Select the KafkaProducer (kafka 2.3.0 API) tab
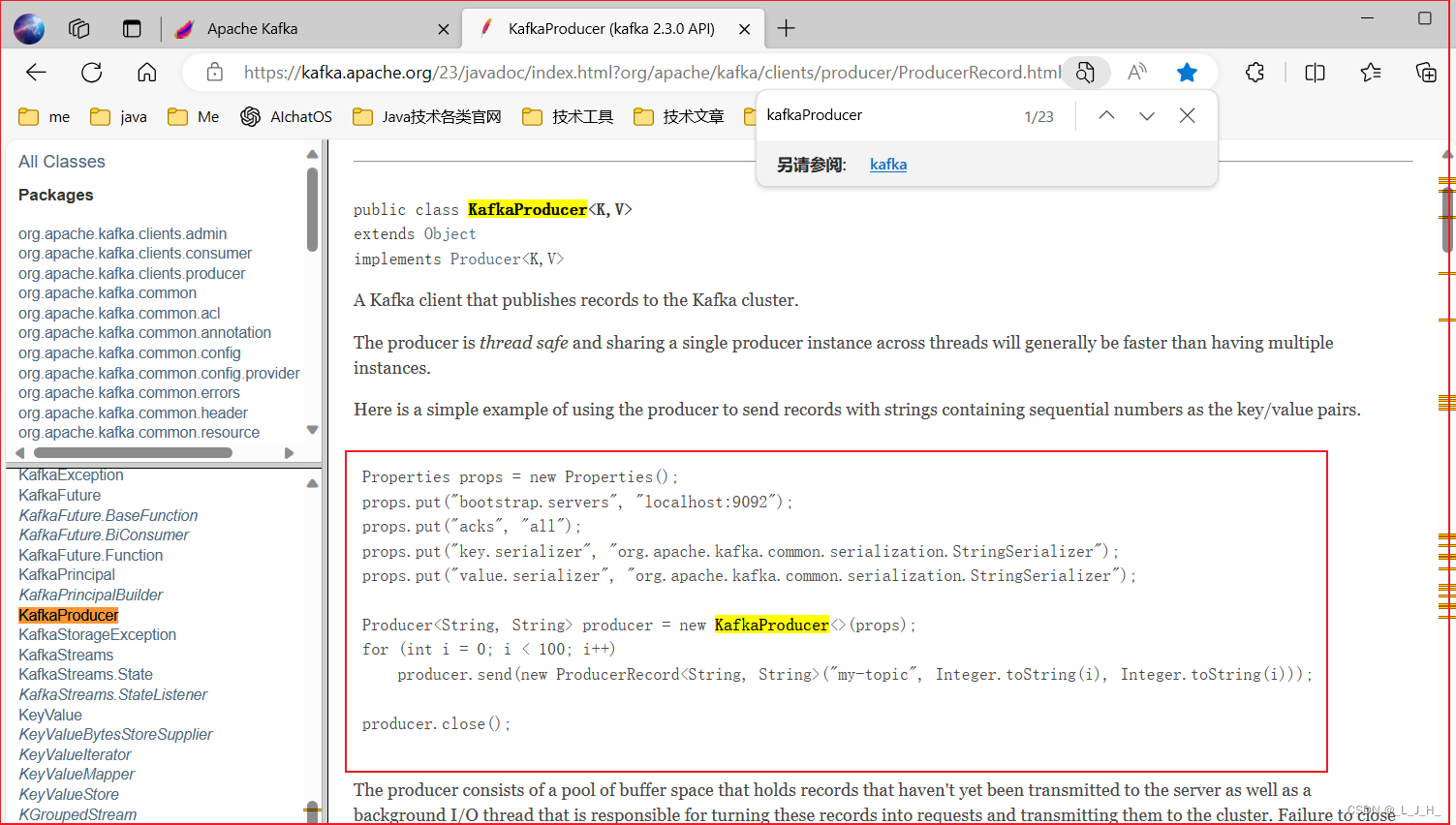The image size is (1456, 825). click(x=612, y=29)
